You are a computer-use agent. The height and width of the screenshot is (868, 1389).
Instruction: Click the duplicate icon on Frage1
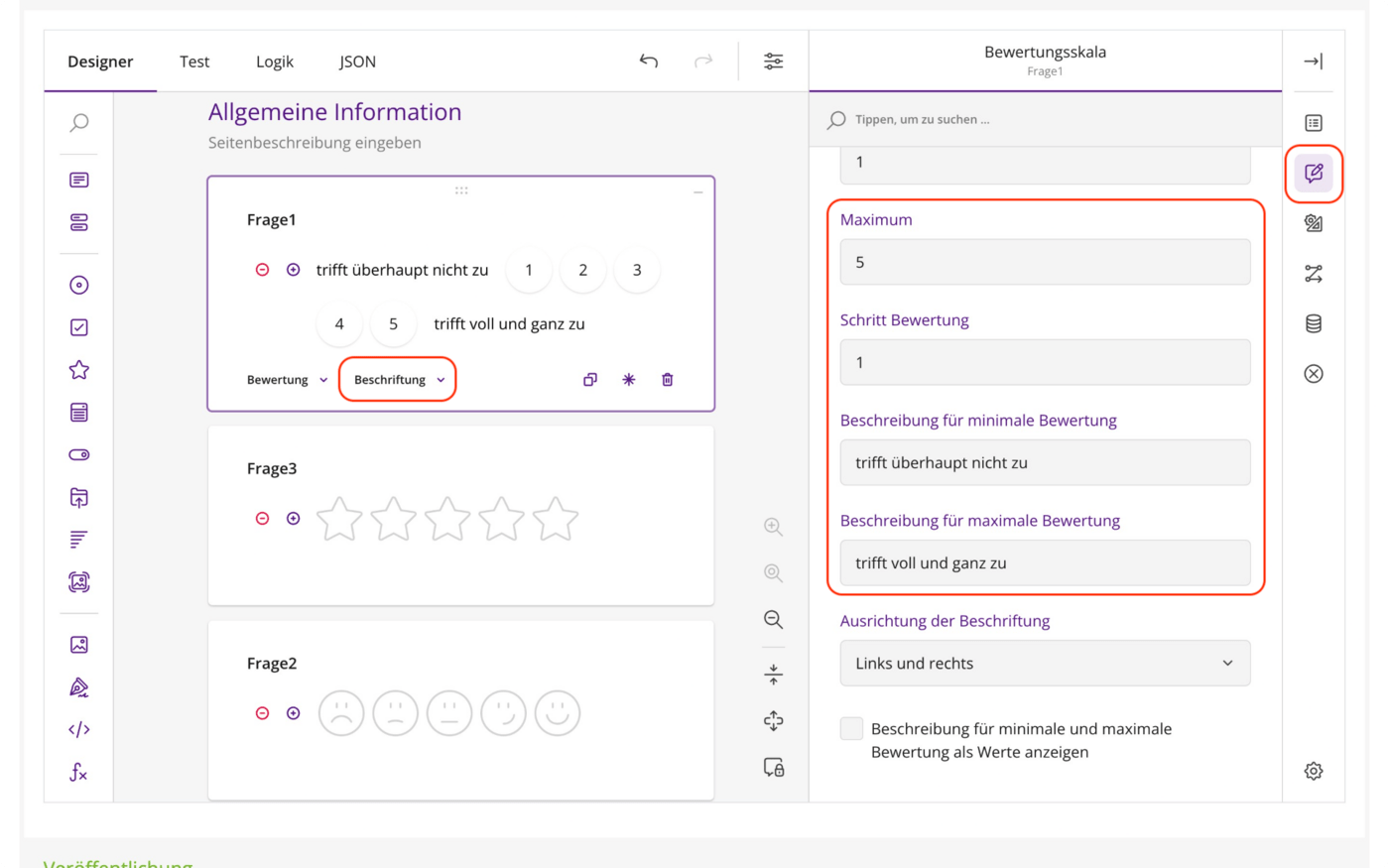click(590, 380)
